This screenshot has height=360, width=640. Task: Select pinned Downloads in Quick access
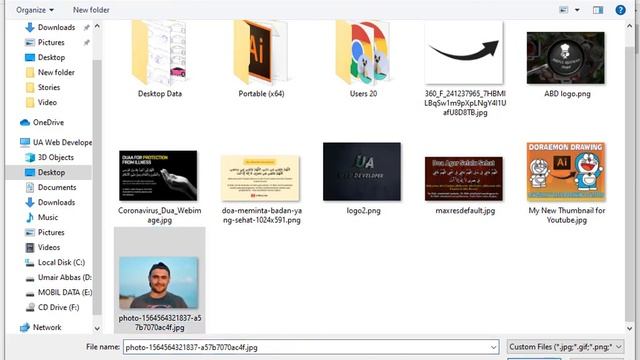56,27
